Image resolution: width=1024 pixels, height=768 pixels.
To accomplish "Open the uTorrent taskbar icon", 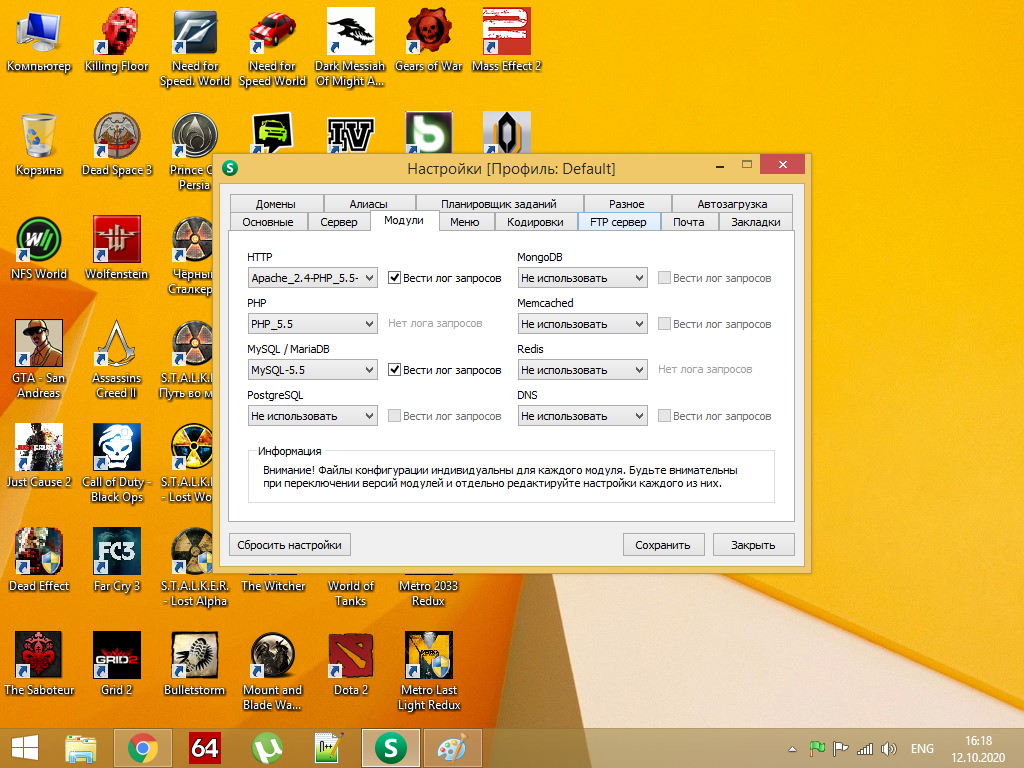I will (x=266, y=747).
